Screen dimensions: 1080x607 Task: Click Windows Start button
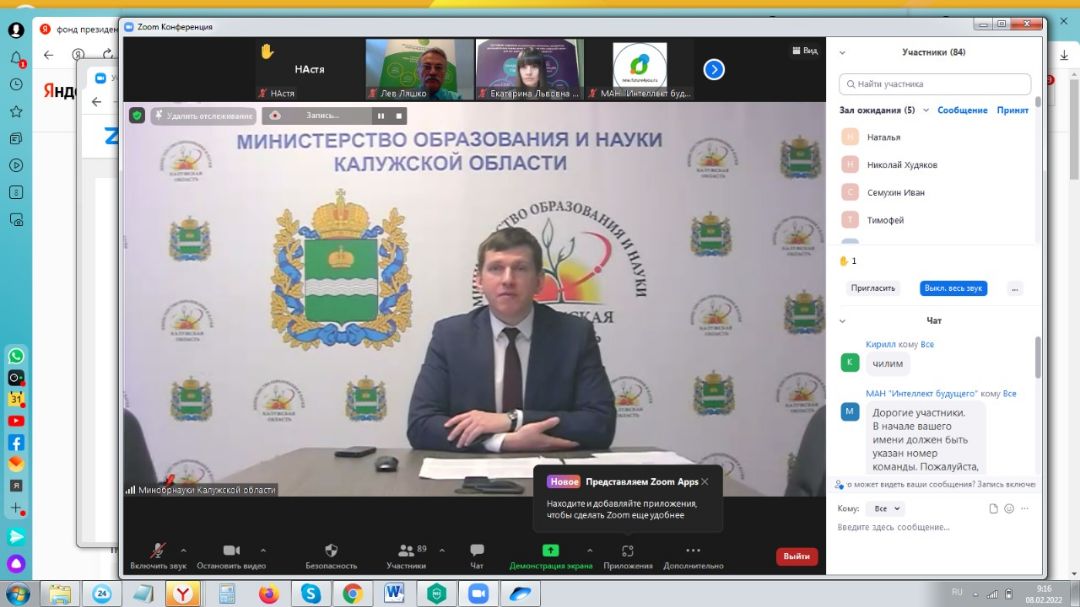tap(17, 594)
